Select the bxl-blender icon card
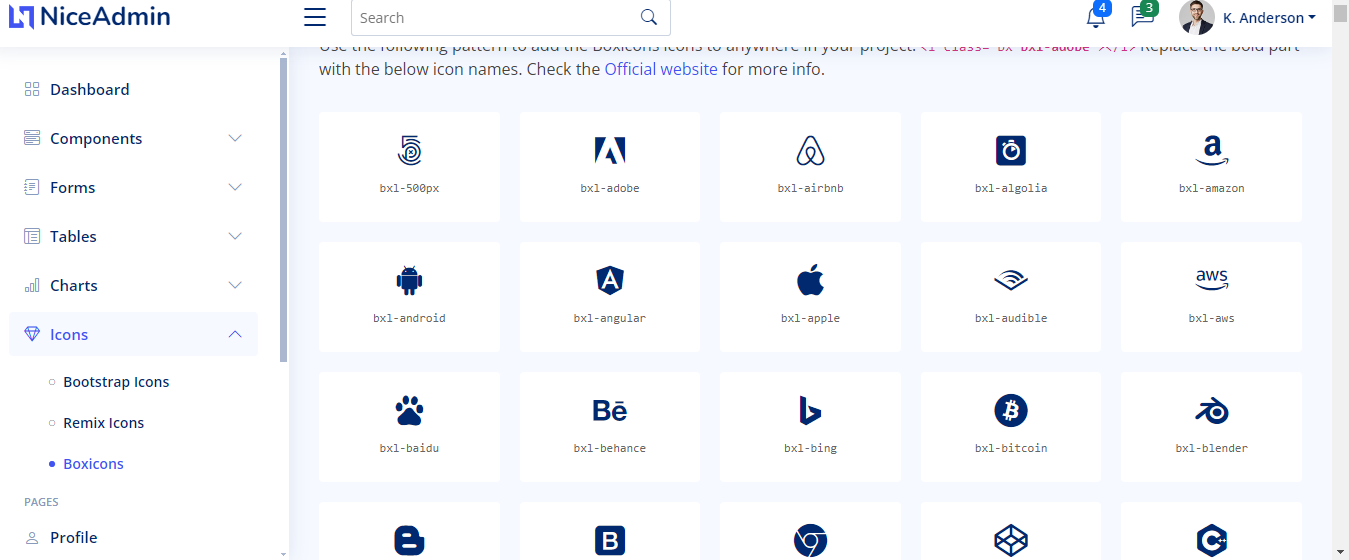 pos(1211,427)
